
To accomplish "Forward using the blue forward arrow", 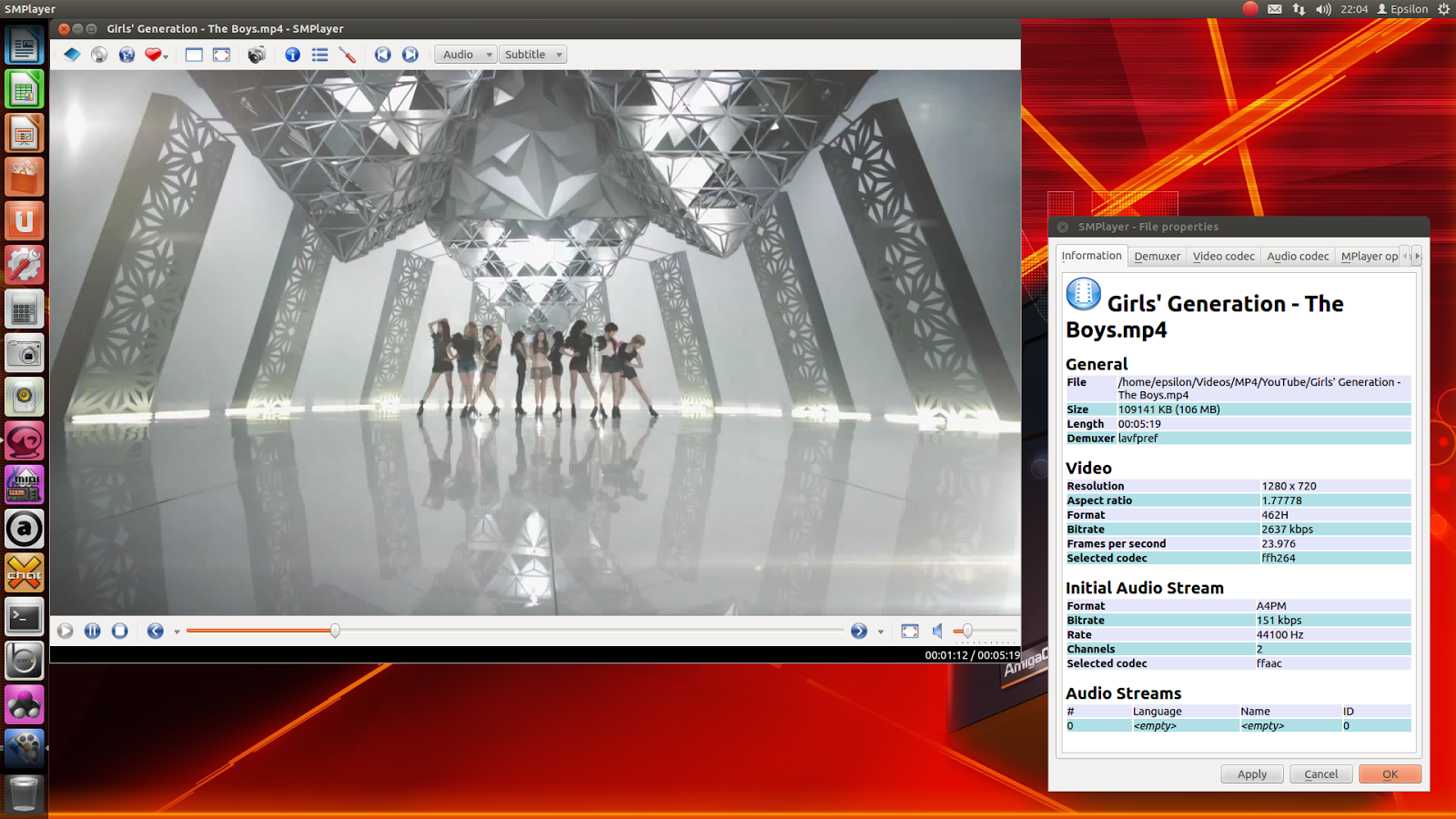I will [859, 631].
